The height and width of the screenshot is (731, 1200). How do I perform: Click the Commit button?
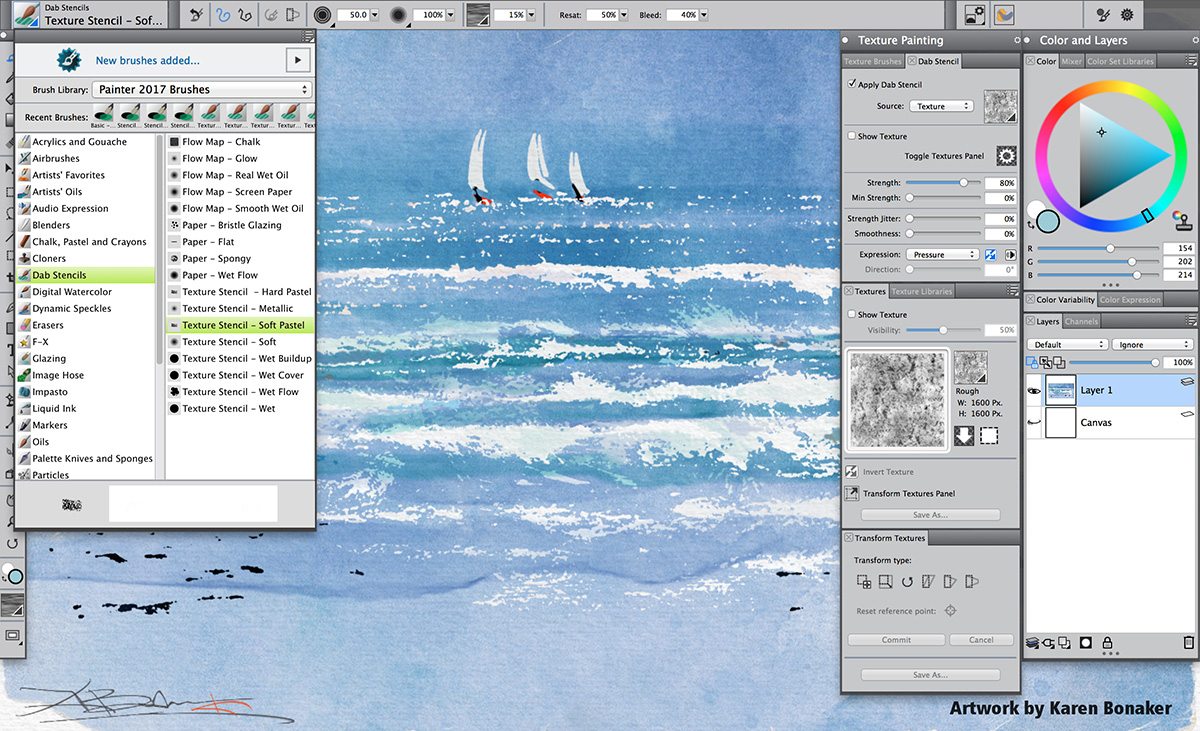pyautogui.click(x=896, y=640)
